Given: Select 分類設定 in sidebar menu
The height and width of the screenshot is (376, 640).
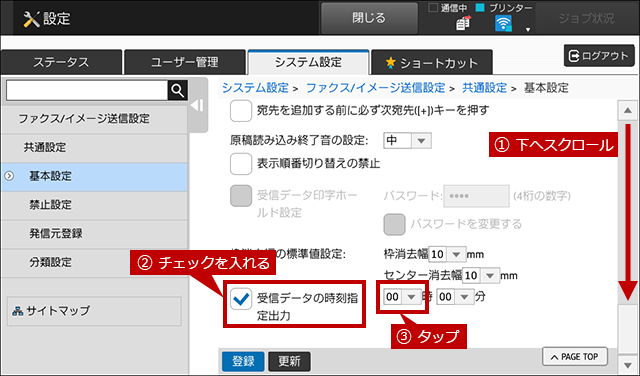Looking at the screenshot, I should coord(94,263).
